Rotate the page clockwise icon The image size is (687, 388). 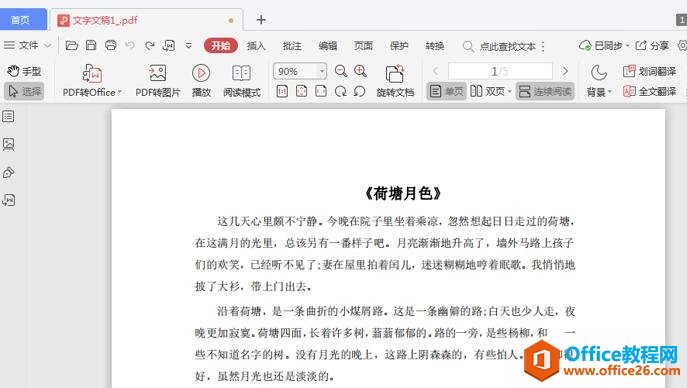(340, 91)
